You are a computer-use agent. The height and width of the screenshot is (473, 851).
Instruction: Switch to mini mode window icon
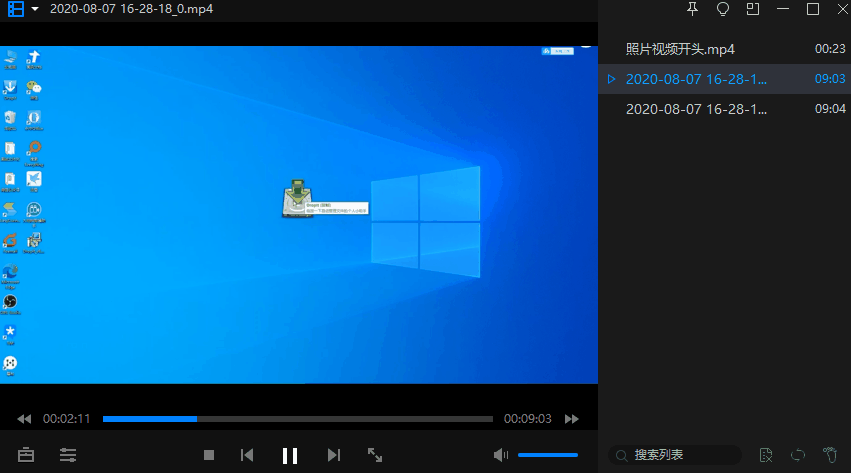click(x=753, y=9)
